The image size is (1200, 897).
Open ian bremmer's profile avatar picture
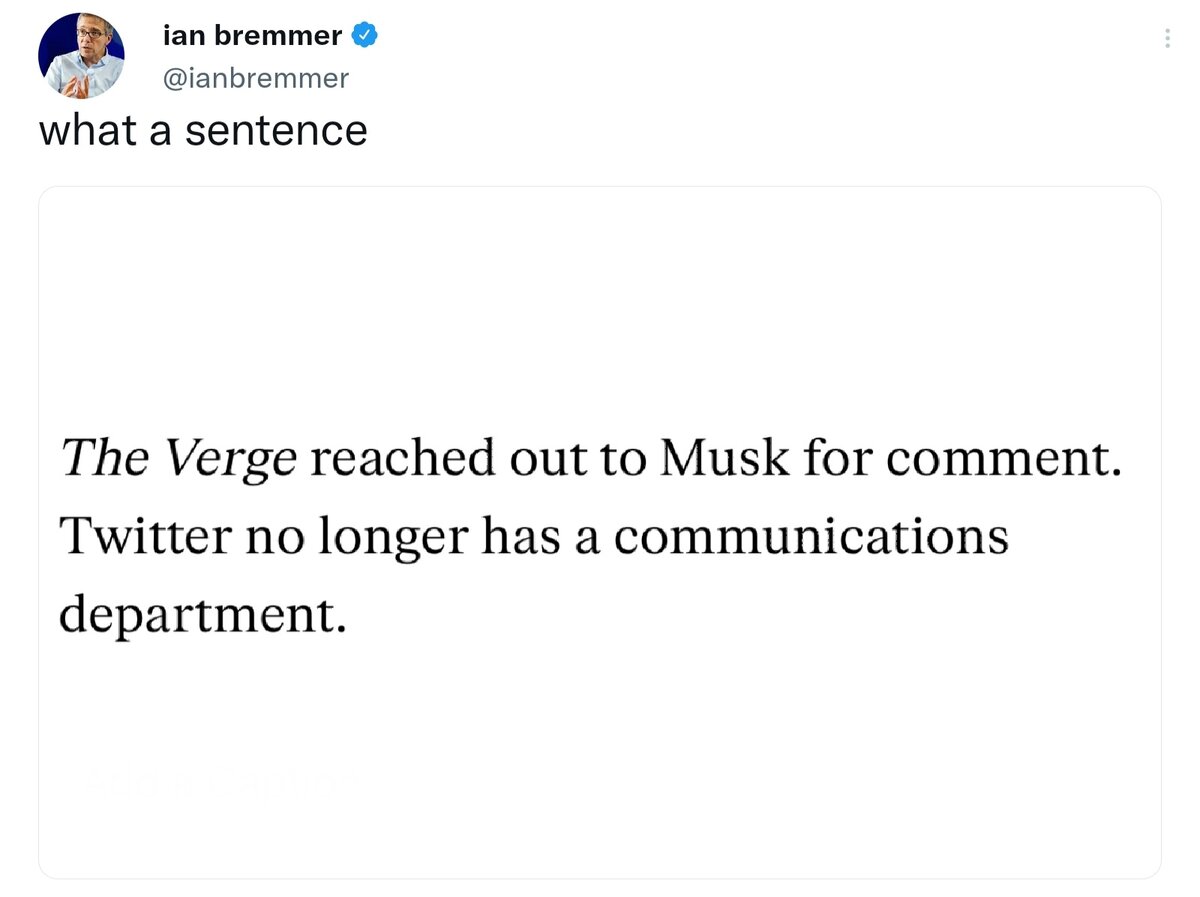[x=81, y=56]
